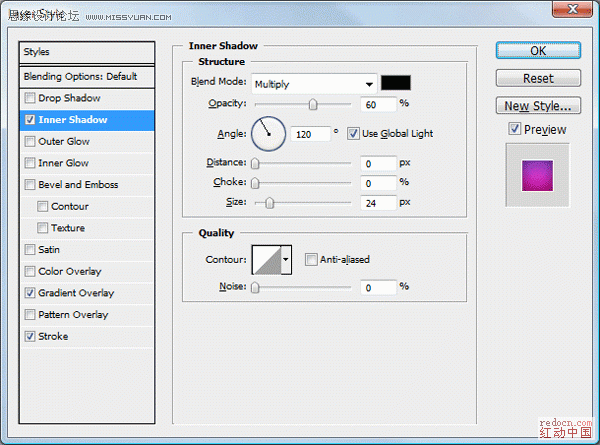Click the New Style... button
The height and width of the screenshot is (445, 600).
point(538,106)
